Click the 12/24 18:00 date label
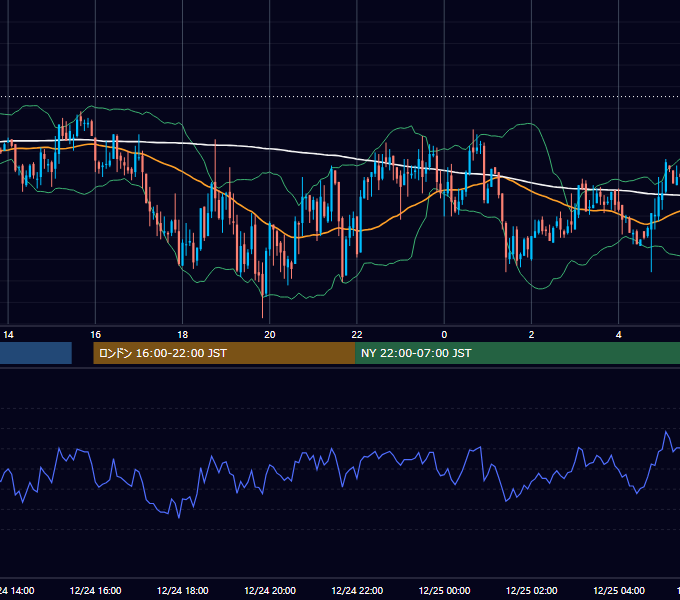Screen dimensions: 680x600 [183, 590]
